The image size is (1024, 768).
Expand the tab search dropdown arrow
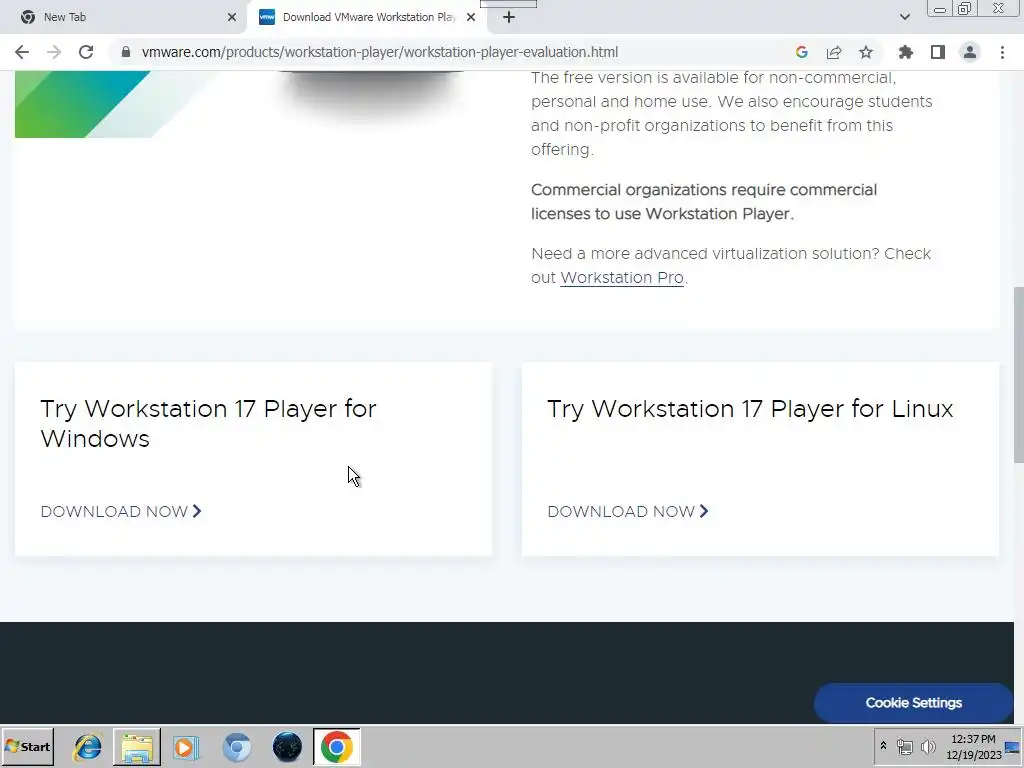904,17
